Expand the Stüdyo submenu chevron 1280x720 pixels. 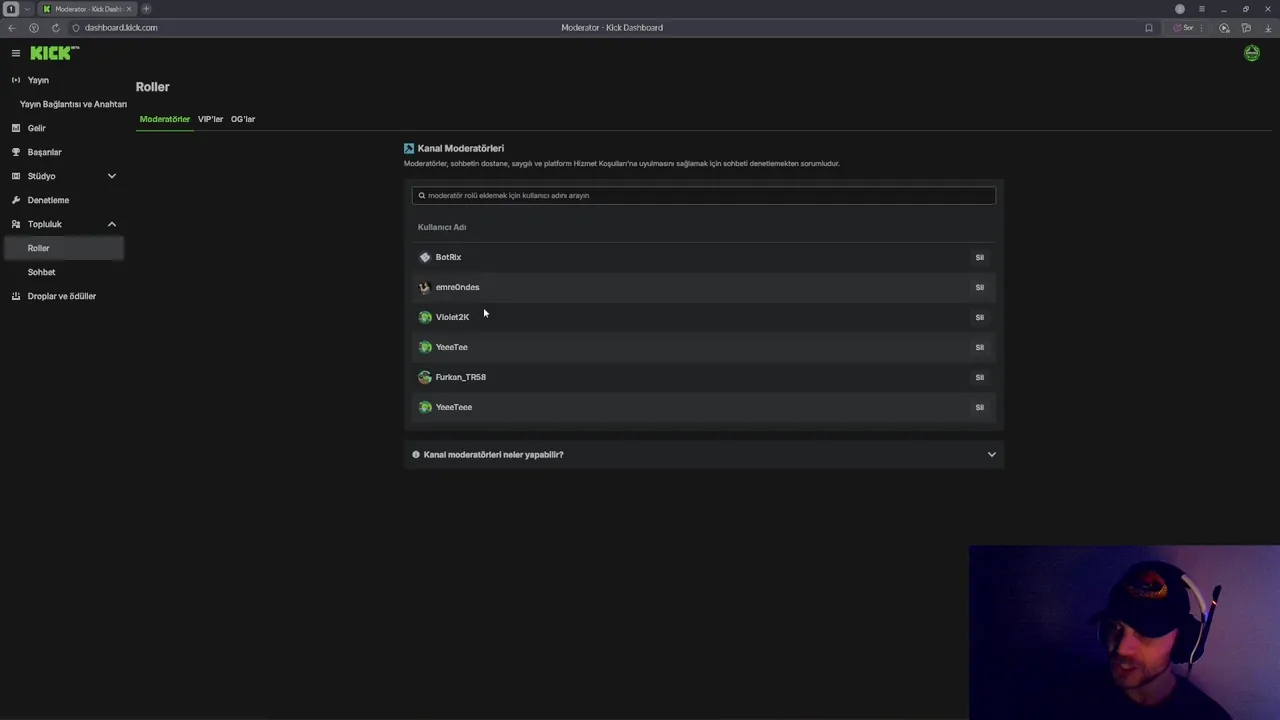click(x=112, y=176)
